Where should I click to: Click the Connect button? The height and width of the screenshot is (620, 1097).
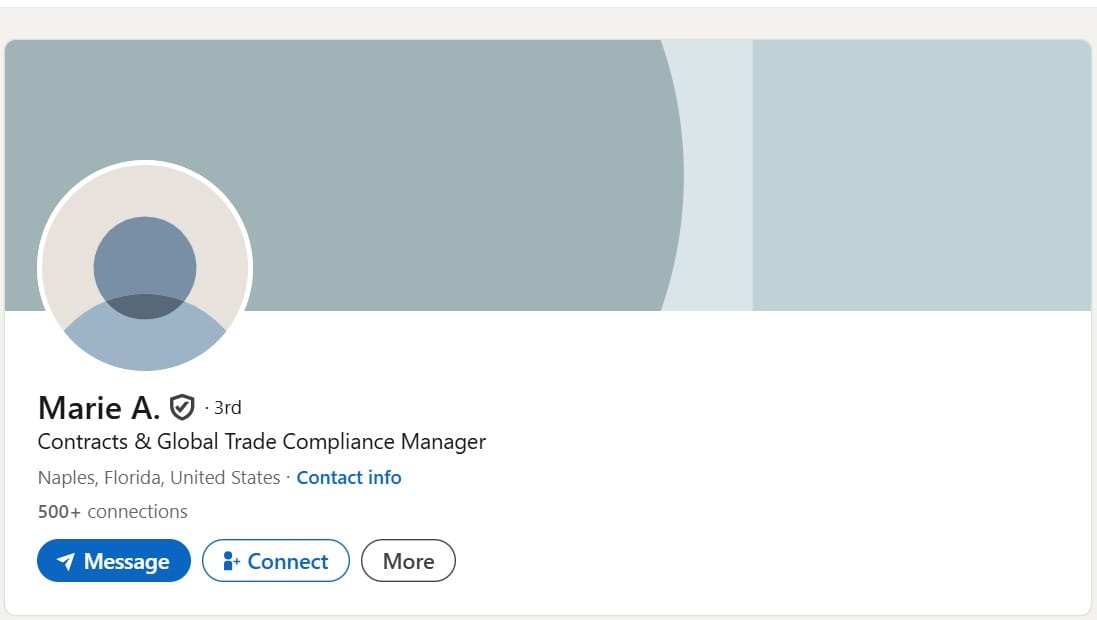click(276, 561)
